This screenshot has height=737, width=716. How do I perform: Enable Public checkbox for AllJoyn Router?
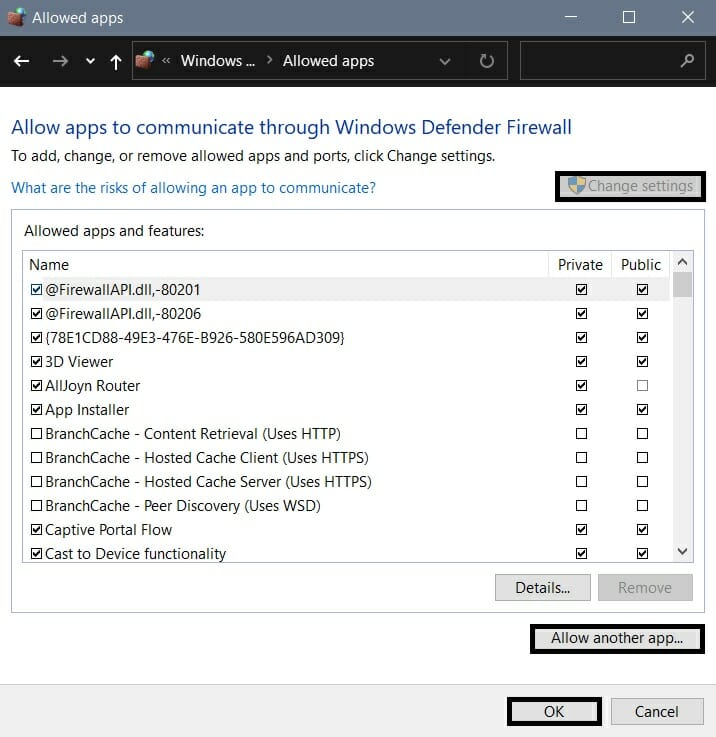[642, 386]
